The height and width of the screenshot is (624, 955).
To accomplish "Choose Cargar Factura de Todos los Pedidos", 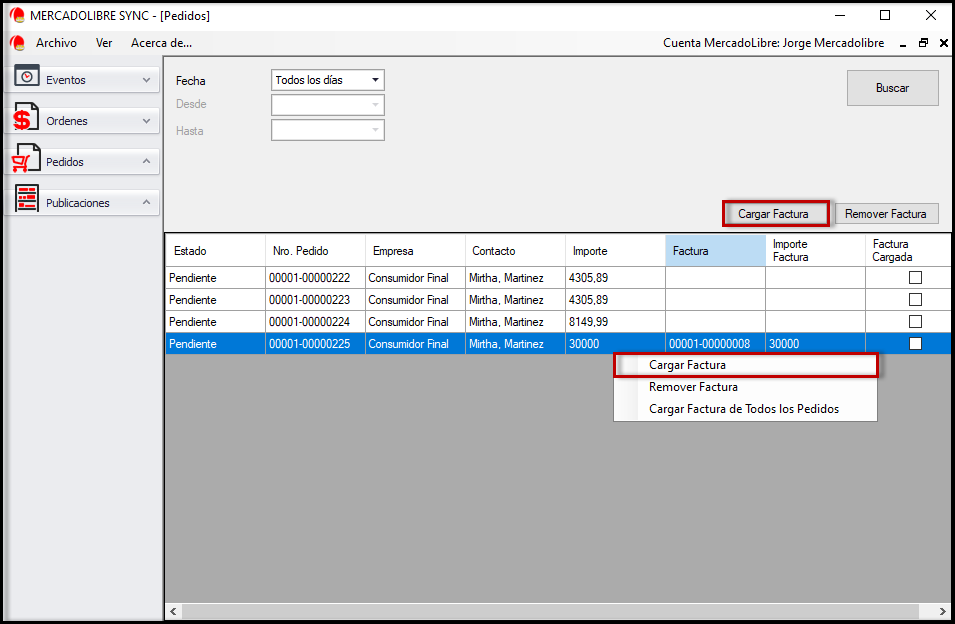I will [x=745, y=409].
